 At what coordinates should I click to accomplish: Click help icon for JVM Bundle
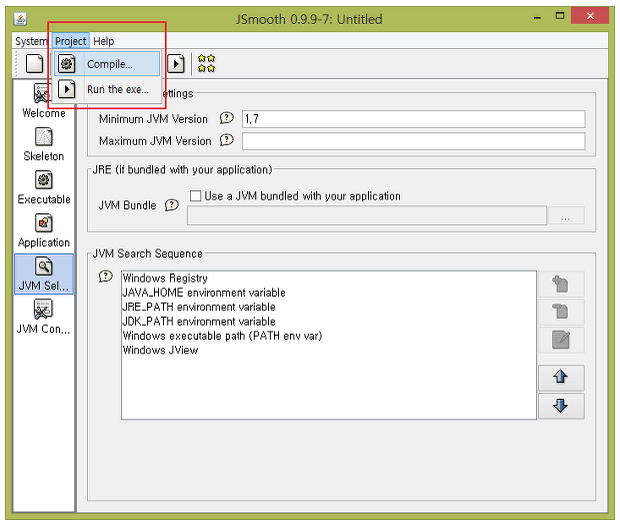click(172, 205)
